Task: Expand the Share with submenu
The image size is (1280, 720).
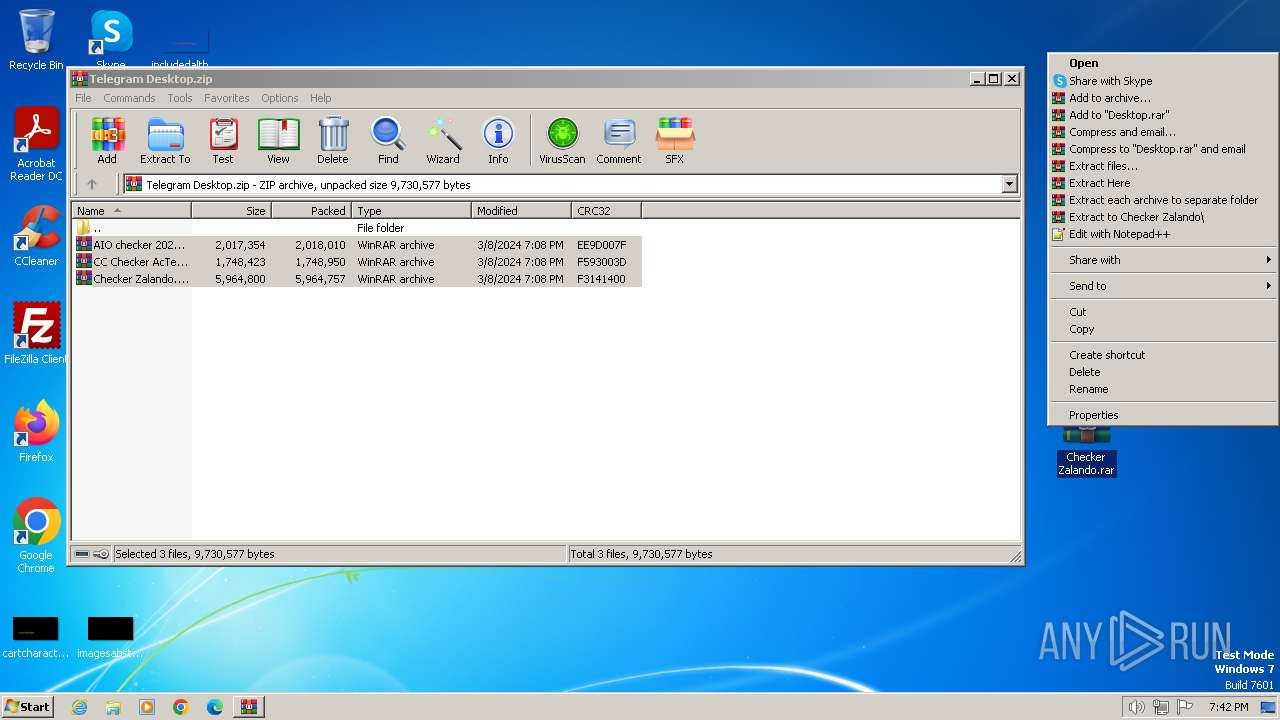Action: (1162, 260)
